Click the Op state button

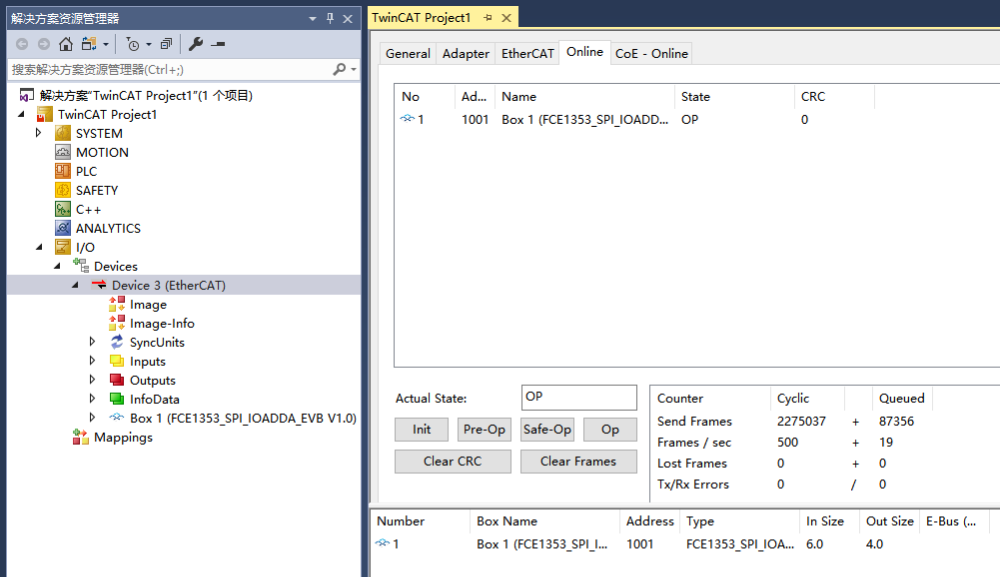(610, 429)
